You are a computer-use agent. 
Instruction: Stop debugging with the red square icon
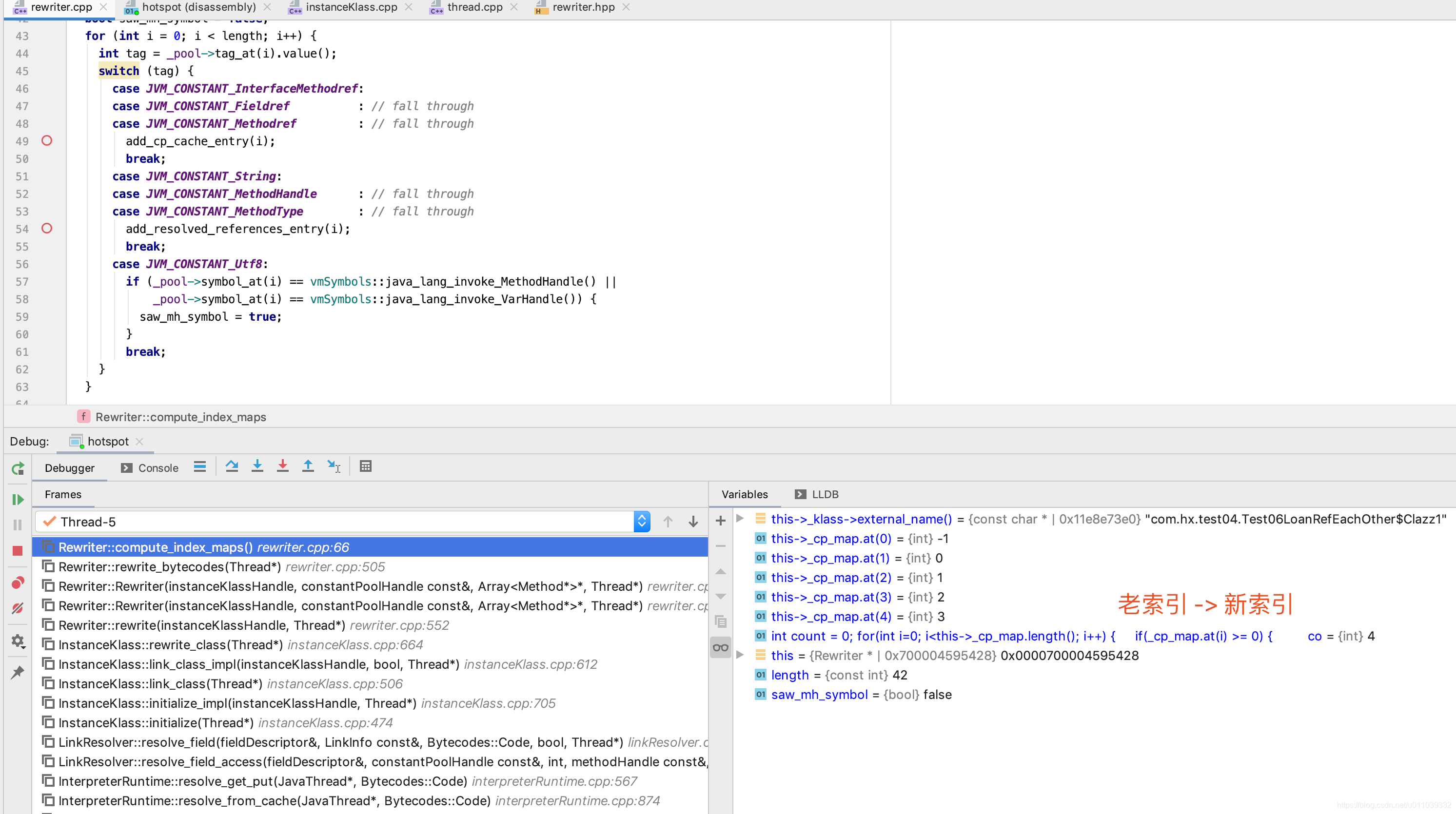tap(18, 551)
